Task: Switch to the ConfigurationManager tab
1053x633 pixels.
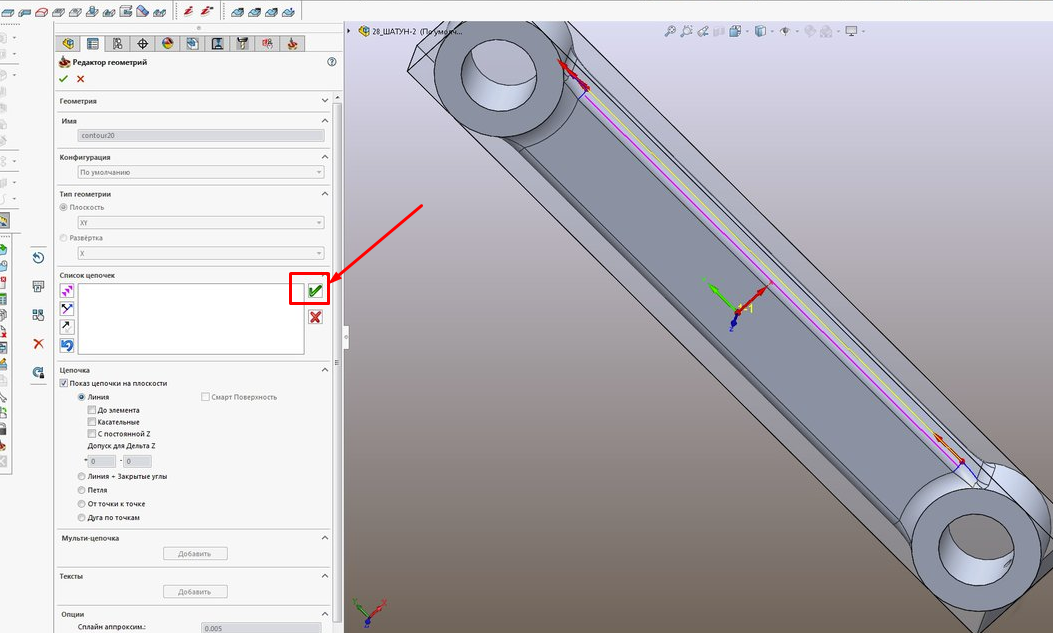Action: [118, 44]
